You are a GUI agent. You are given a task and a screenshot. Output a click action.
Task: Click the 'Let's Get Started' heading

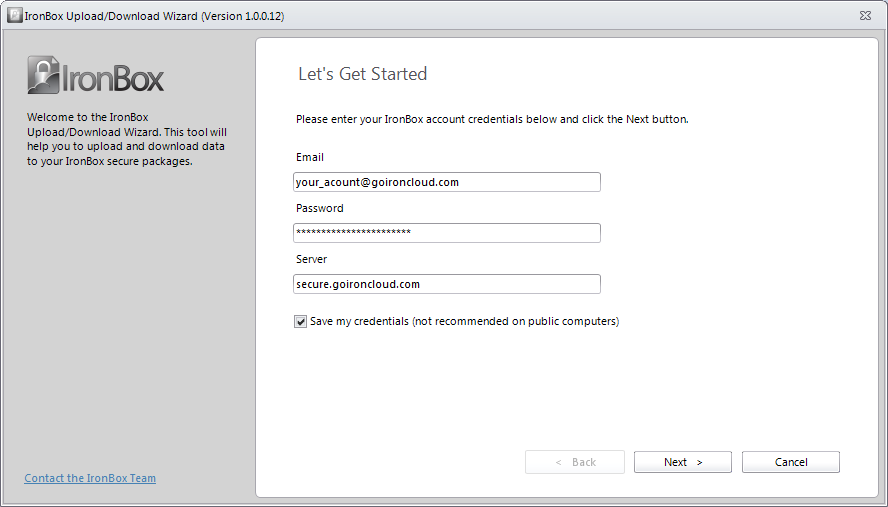coord(362,74)
